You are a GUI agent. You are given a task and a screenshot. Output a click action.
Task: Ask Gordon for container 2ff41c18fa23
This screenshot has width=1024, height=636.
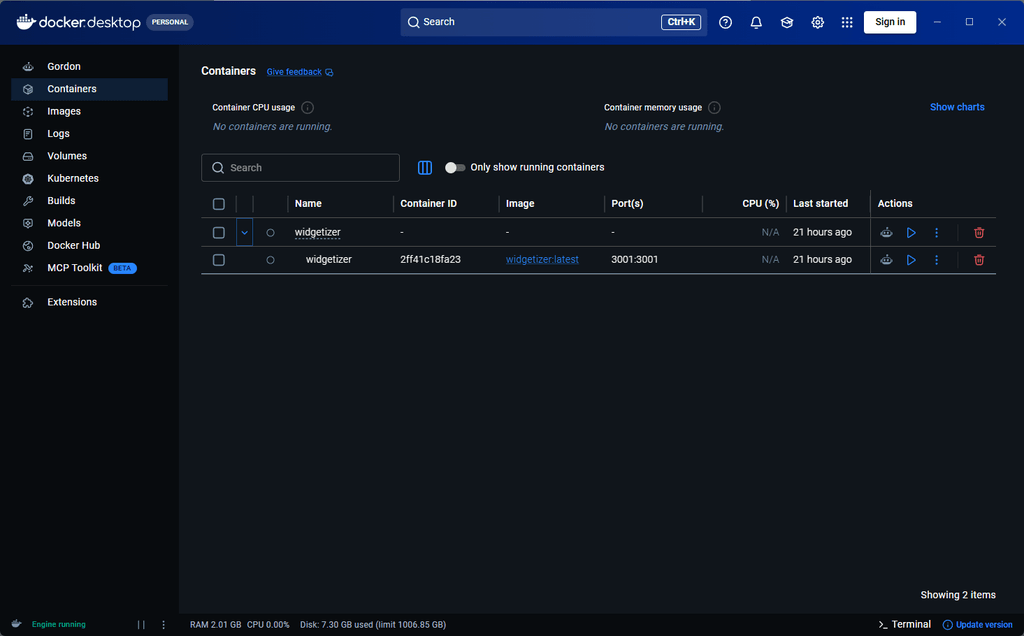(886, 260)
